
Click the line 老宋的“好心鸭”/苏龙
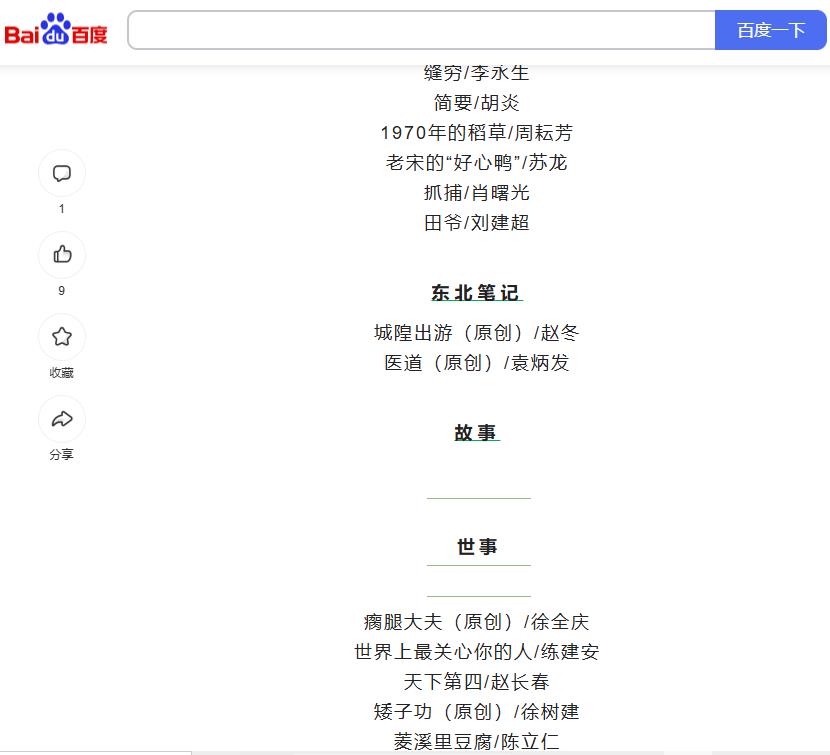pos(476,163)
